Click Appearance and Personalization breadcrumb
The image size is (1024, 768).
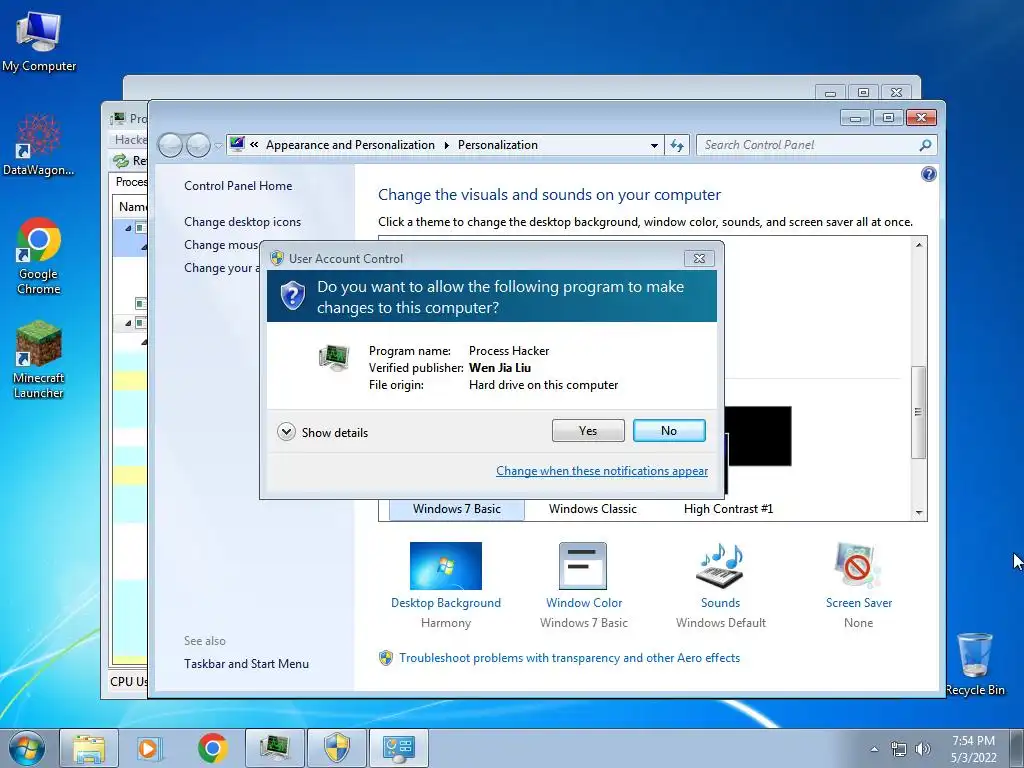point(350,145)
